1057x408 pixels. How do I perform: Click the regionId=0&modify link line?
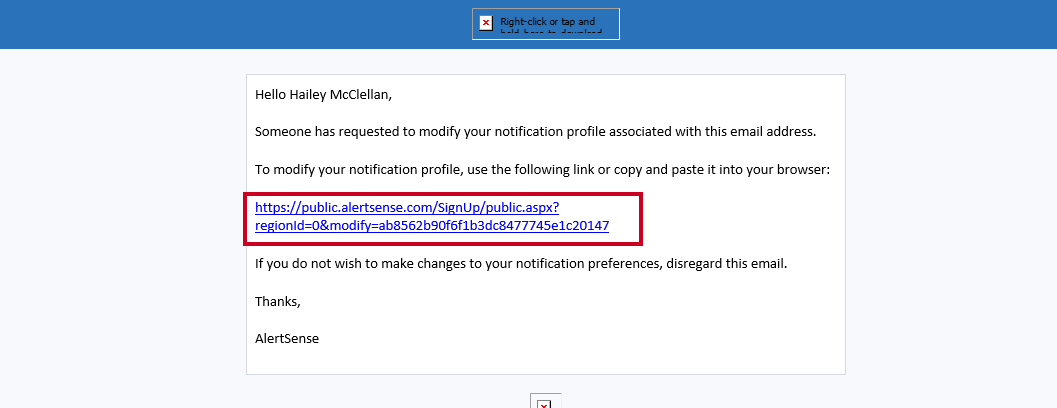[432, 225]
